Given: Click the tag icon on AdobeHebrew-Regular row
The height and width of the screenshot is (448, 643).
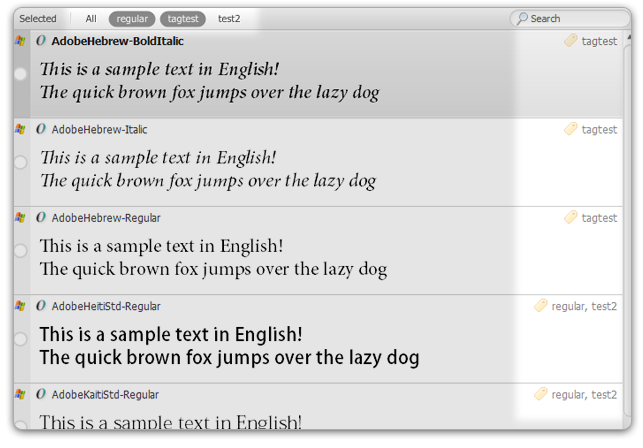Looking at the screenshot, I should pyautogui.click(x=570, y=217).
